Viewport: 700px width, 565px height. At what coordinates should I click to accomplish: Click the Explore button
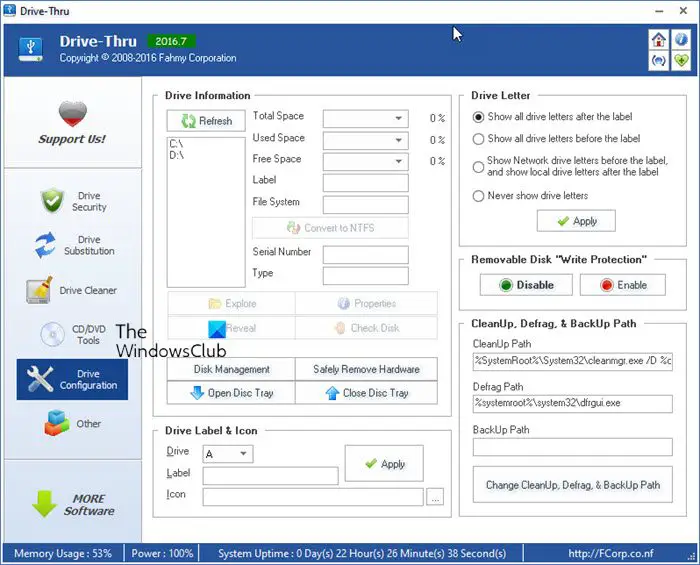[x=231, y=304]
